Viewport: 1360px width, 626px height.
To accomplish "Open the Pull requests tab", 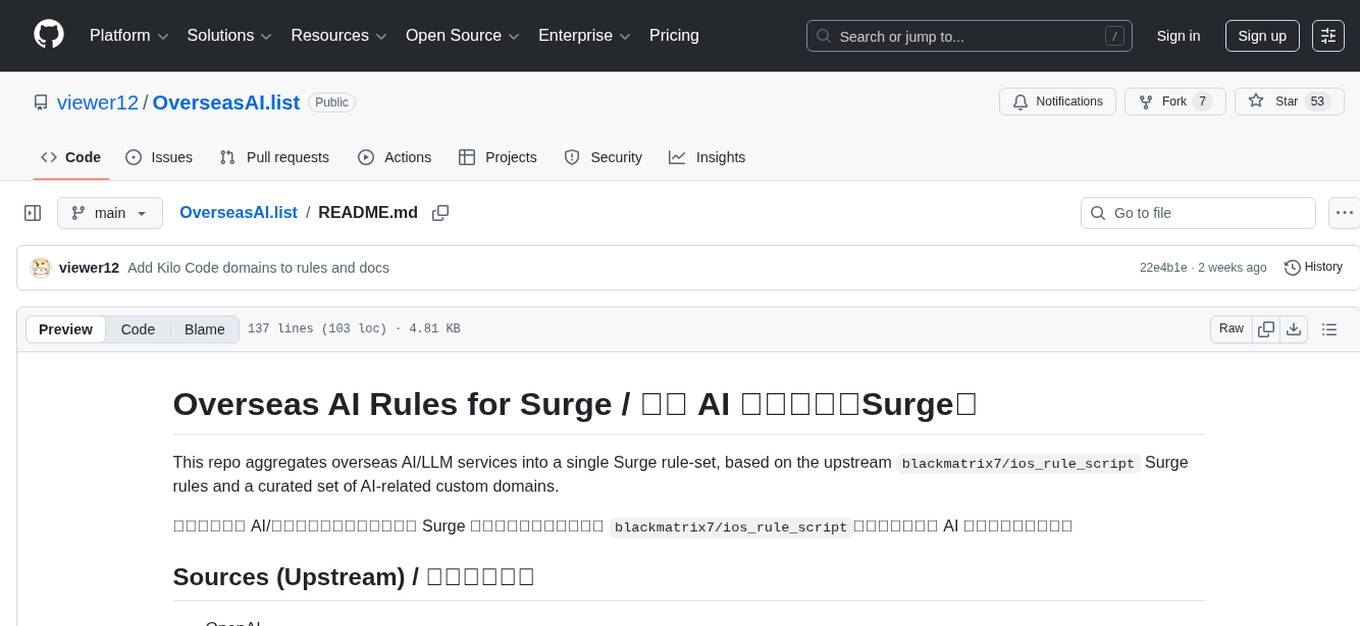I will tap(274, 157).
